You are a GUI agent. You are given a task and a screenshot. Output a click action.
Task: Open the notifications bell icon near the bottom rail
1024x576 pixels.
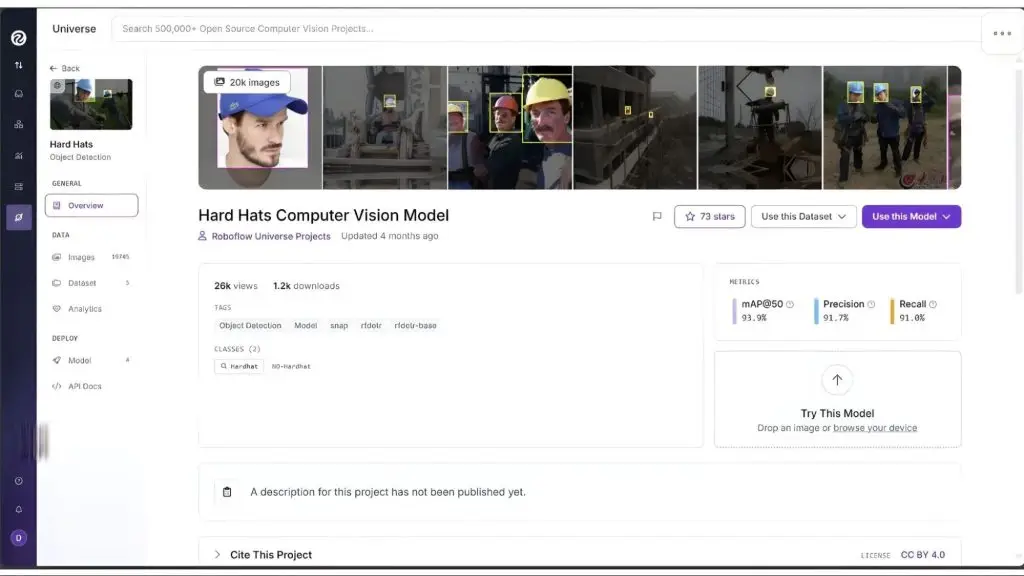(x=18, y=510)
